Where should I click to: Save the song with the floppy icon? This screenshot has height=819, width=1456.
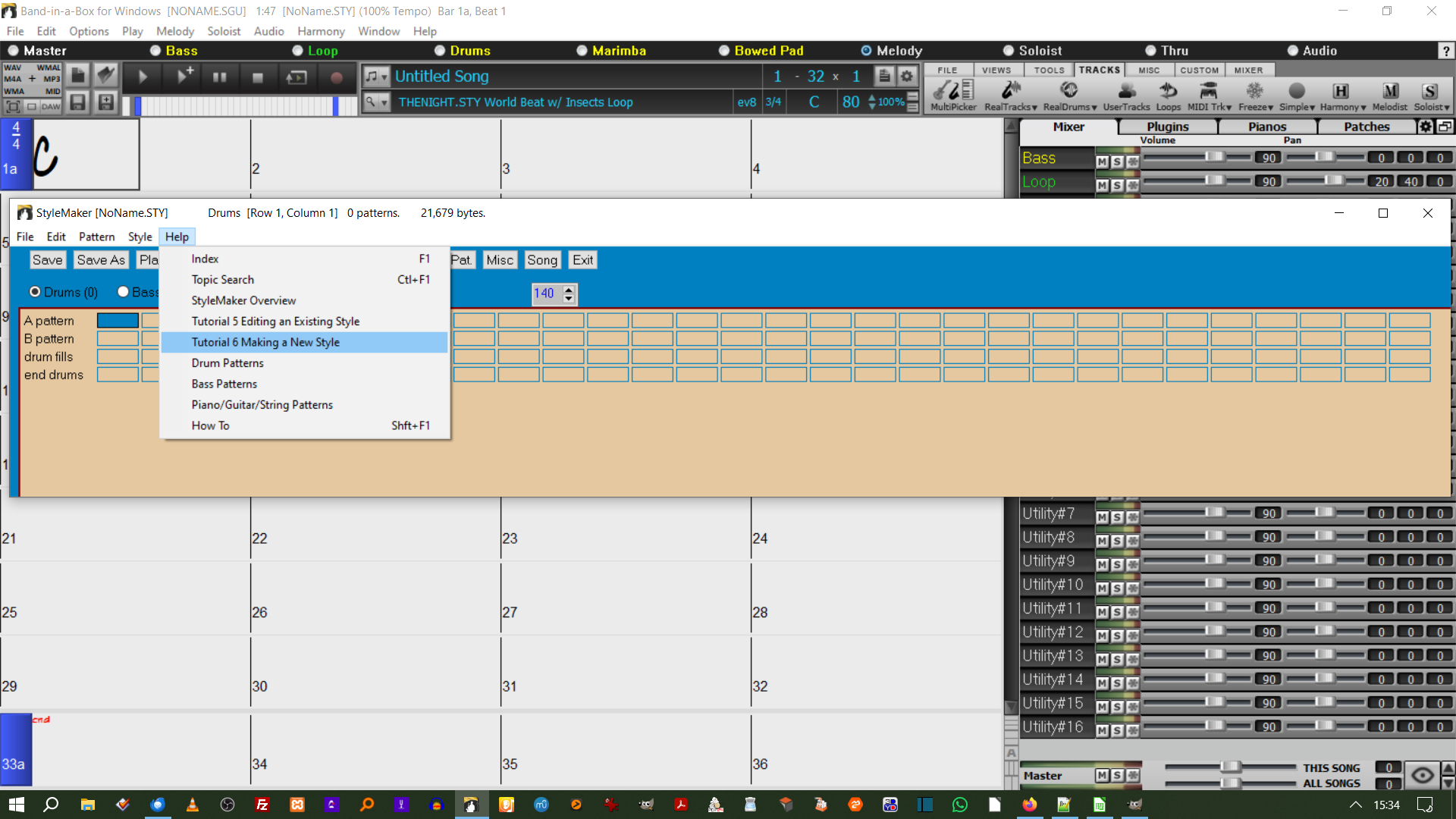click(x=77, y=102)
